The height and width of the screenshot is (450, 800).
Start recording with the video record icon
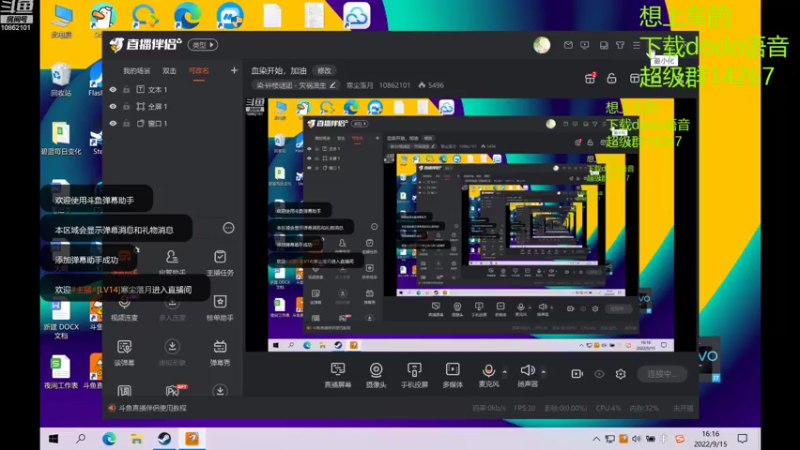pyautogui.click(x=577, y=374)
